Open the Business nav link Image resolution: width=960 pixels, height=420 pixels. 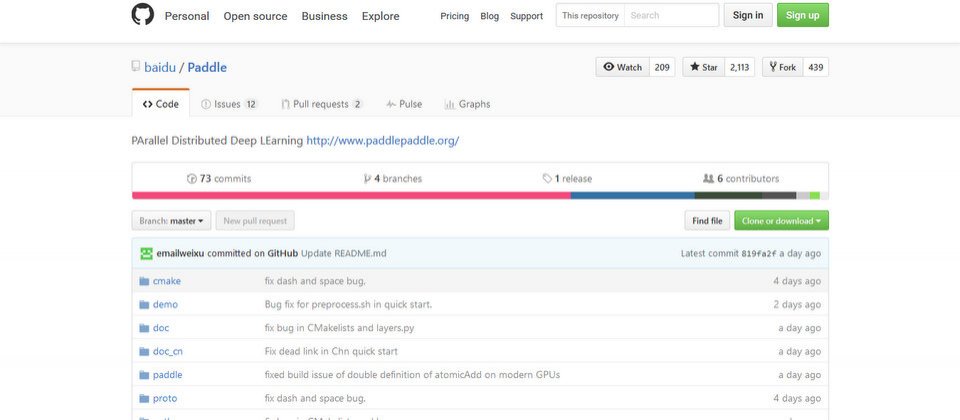pos(324,16)
